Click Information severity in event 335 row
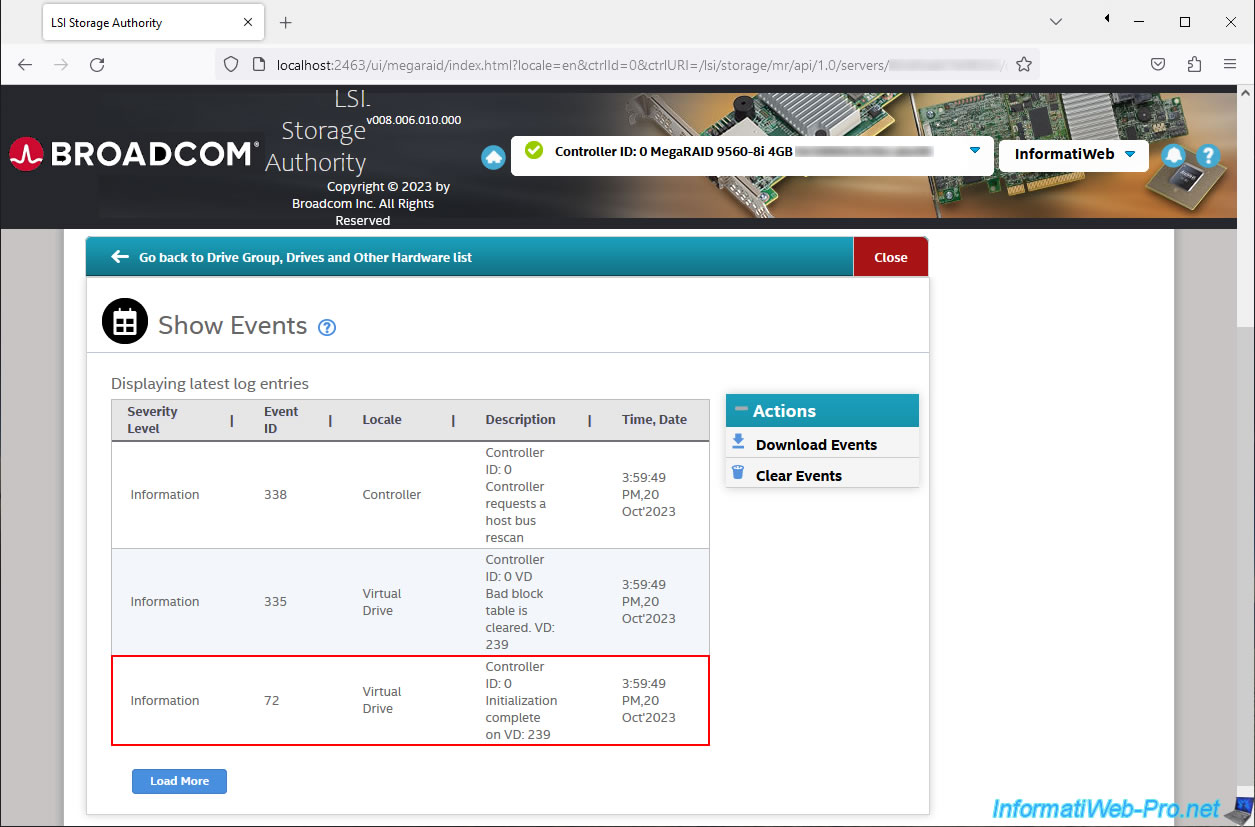Screen dimensions: 1255x827 [x=165, y=602]
